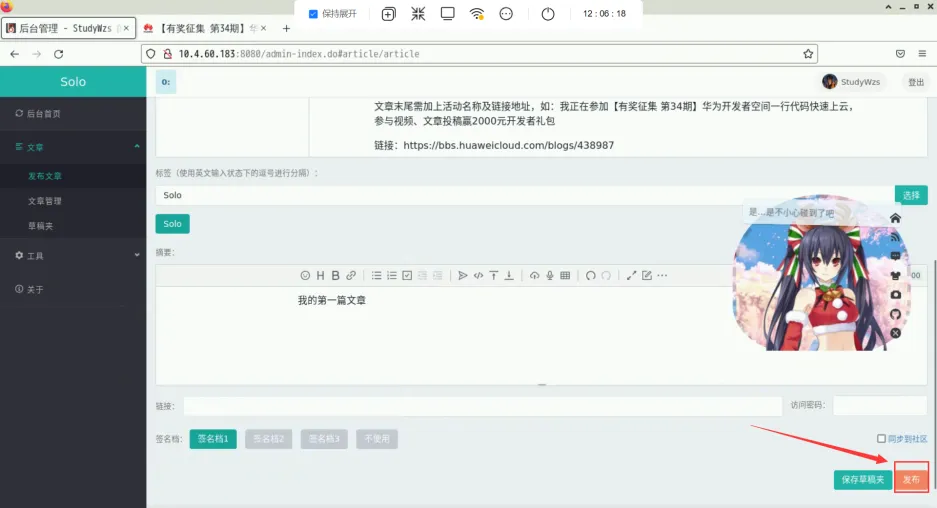
Task: Insert a link with the chain icon
Action: click(x=351, y=276)
